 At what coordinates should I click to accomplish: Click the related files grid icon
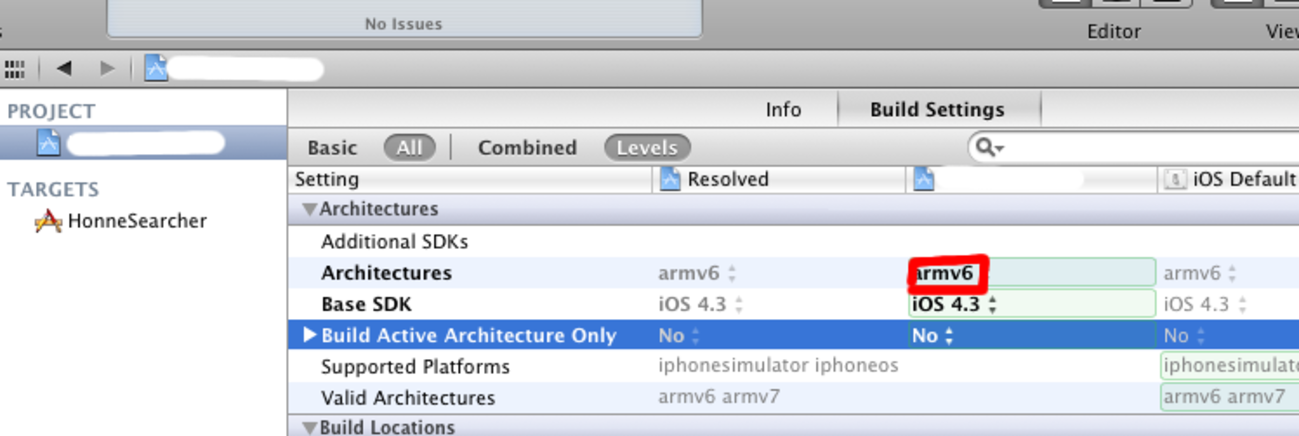pyautogui.click(x=14, y=69)
